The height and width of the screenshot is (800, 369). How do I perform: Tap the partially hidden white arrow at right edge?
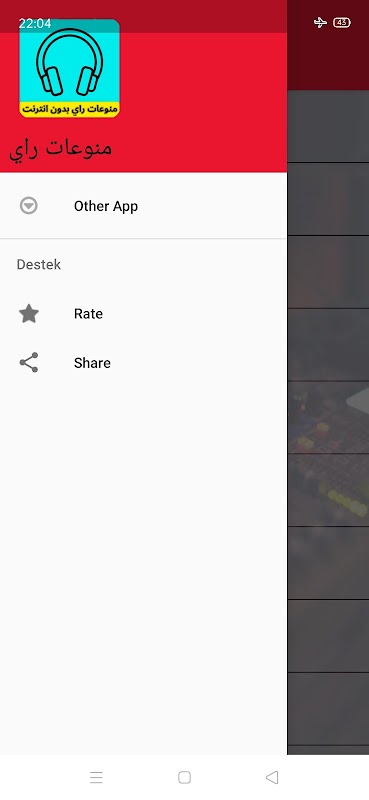point(358,400)
